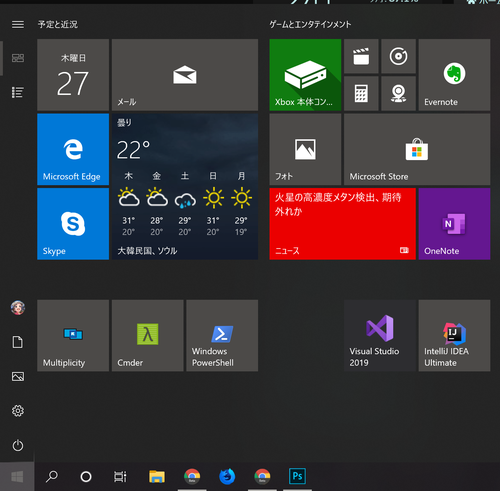Open Photoshop on taskbar
Screen dimensions: 500x491
[x=297, y=476]
